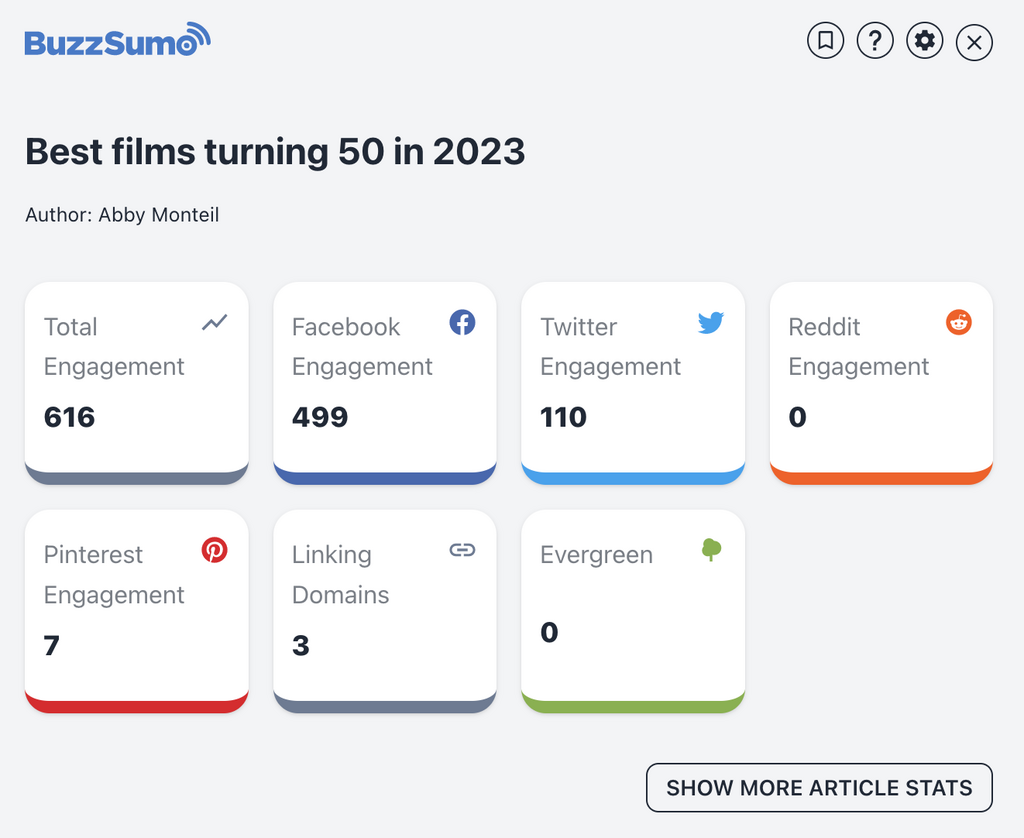Click the Reddit icon on engagement card
Screen dimensions: 1024x838
point(958,322)
